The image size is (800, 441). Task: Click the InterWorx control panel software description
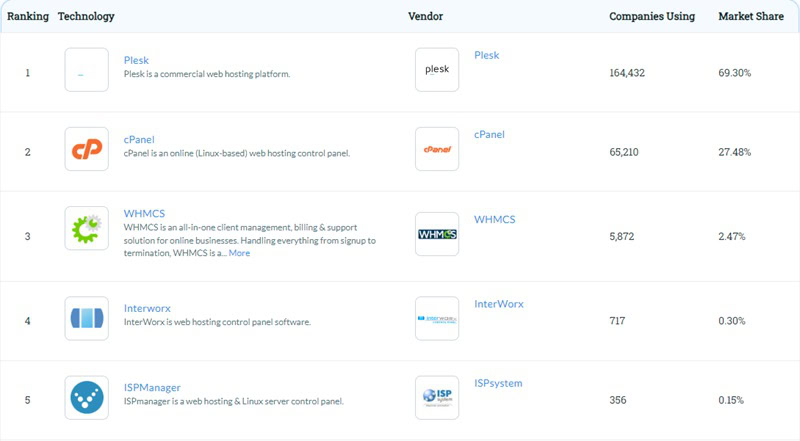point(217,322)
